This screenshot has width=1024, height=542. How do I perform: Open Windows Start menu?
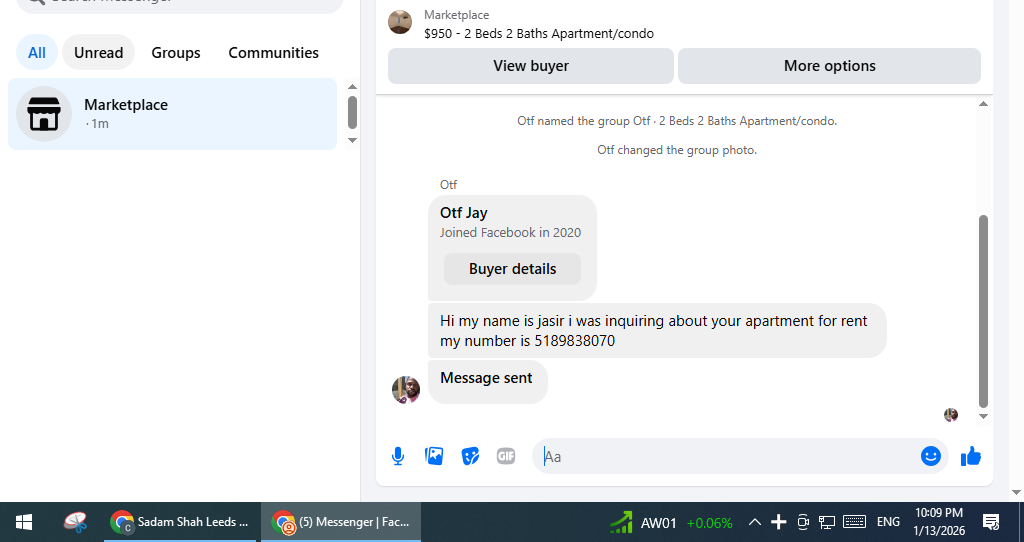click(24, 522)
